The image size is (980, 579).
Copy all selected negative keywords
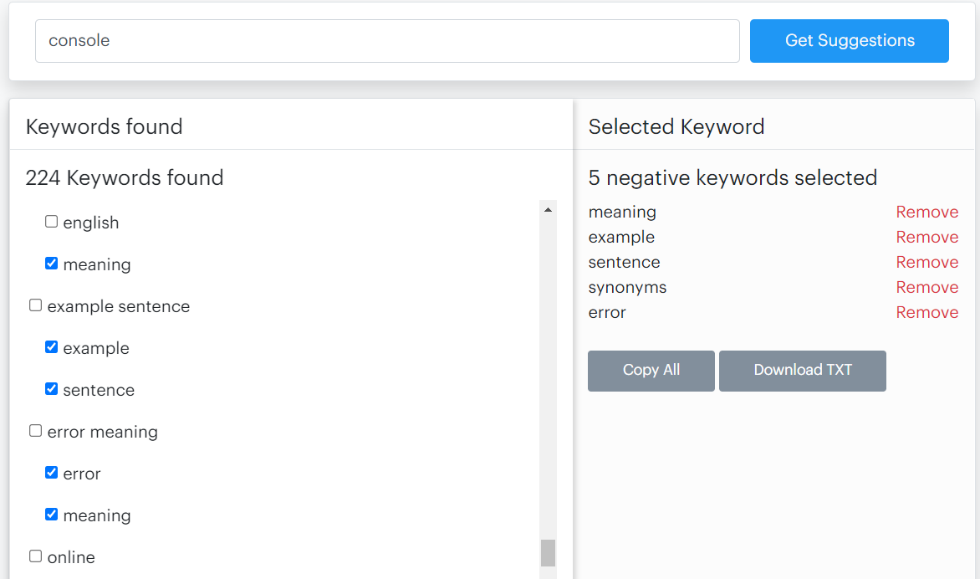click(651, 371)
